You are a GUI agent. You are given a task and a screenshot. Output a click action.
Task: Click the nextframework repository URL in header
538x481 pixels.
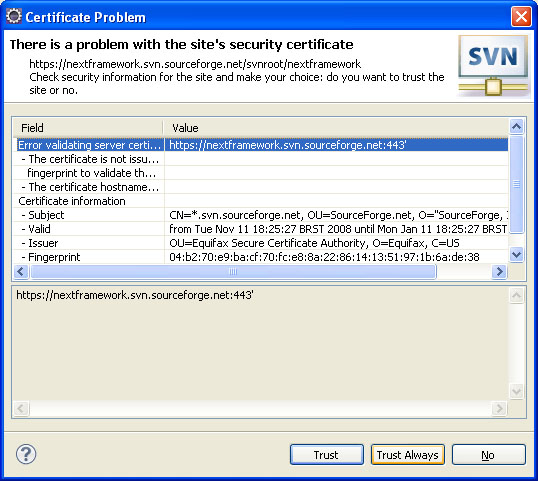pos(195,64)
